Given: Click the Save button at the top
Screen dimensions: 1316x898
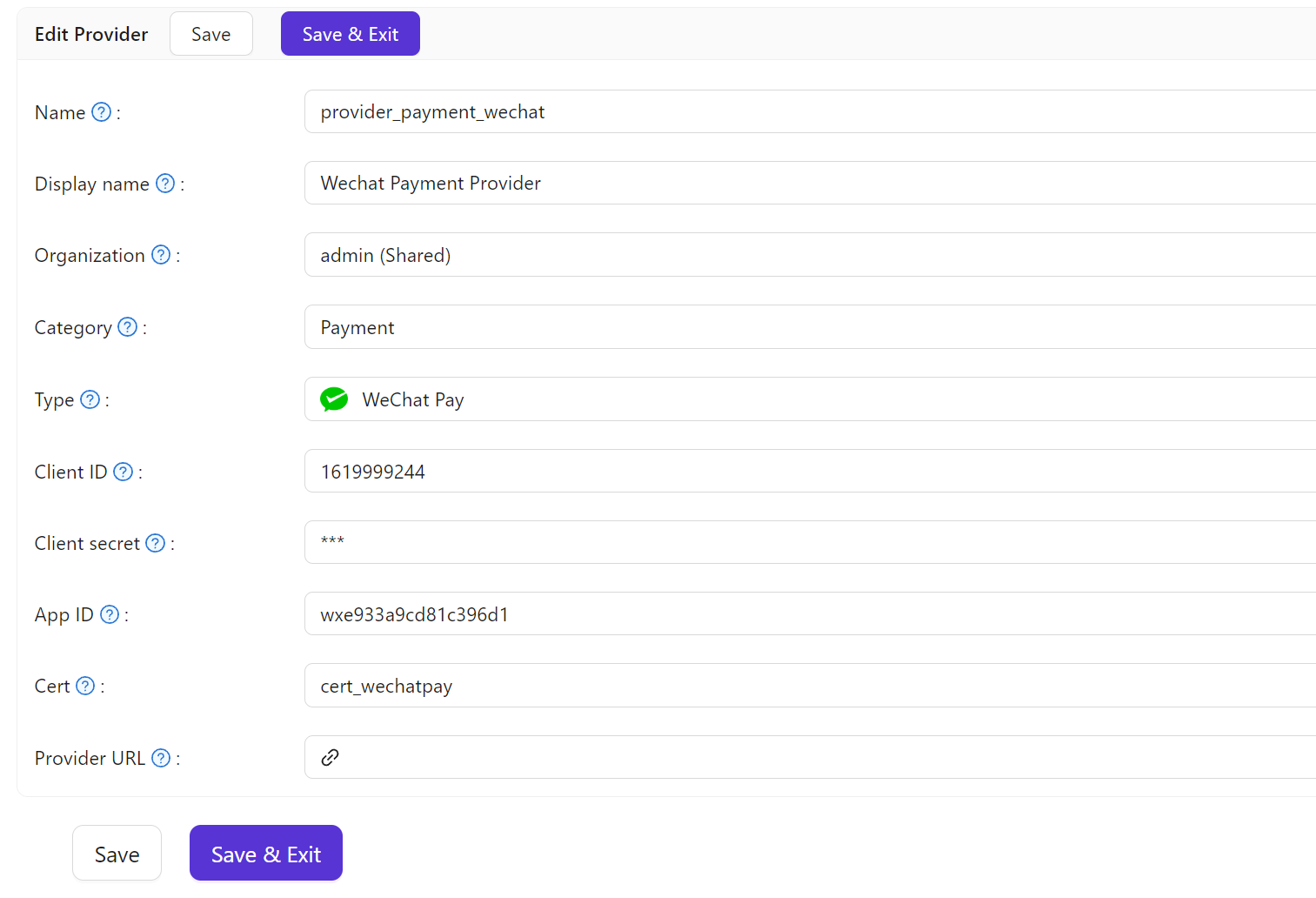Looking at the screenshot, I should 210,33.
